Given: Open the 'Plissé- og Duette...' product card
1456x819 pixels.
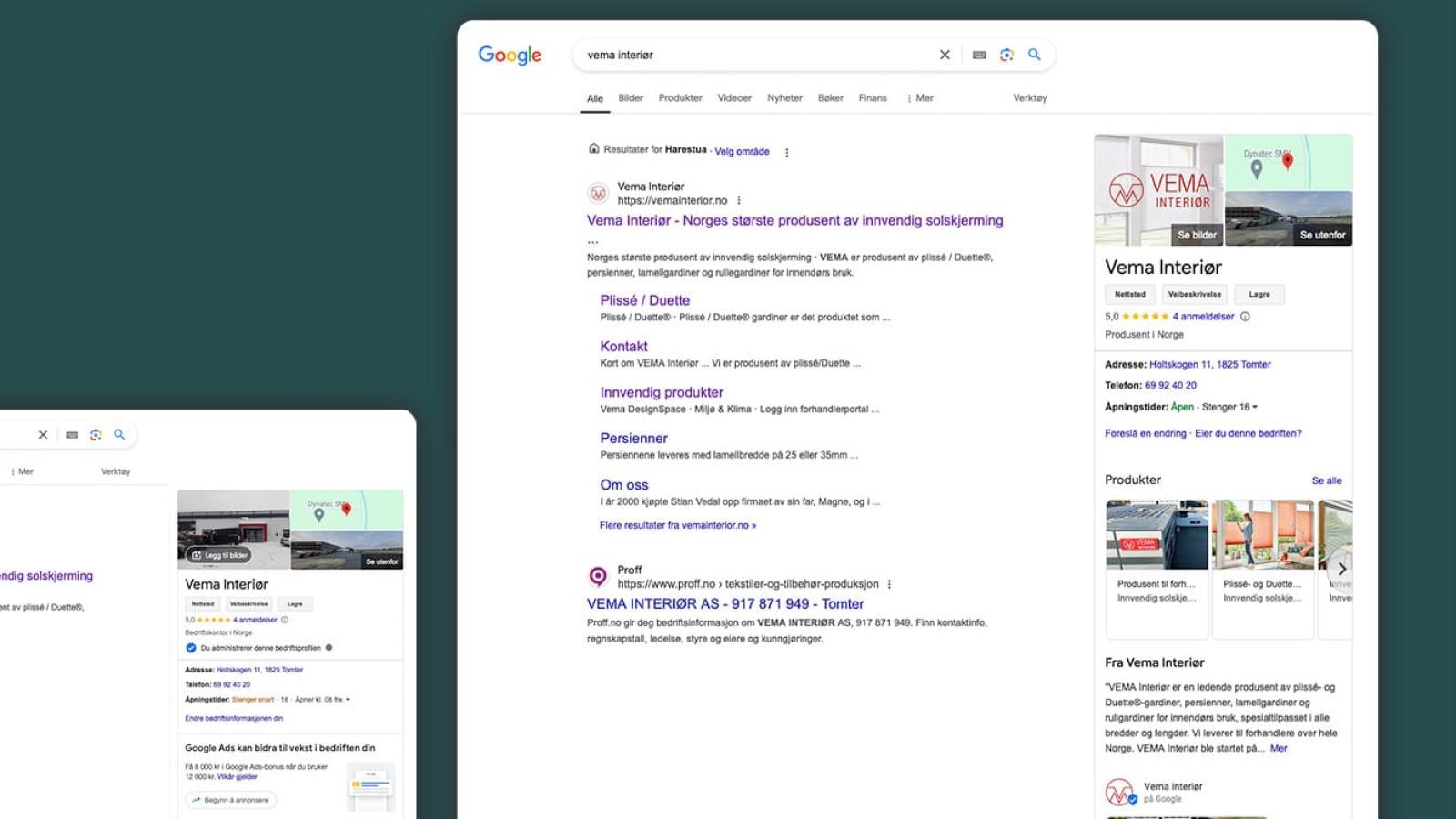Looking at the screenshot, I should tap(1263, 569).
